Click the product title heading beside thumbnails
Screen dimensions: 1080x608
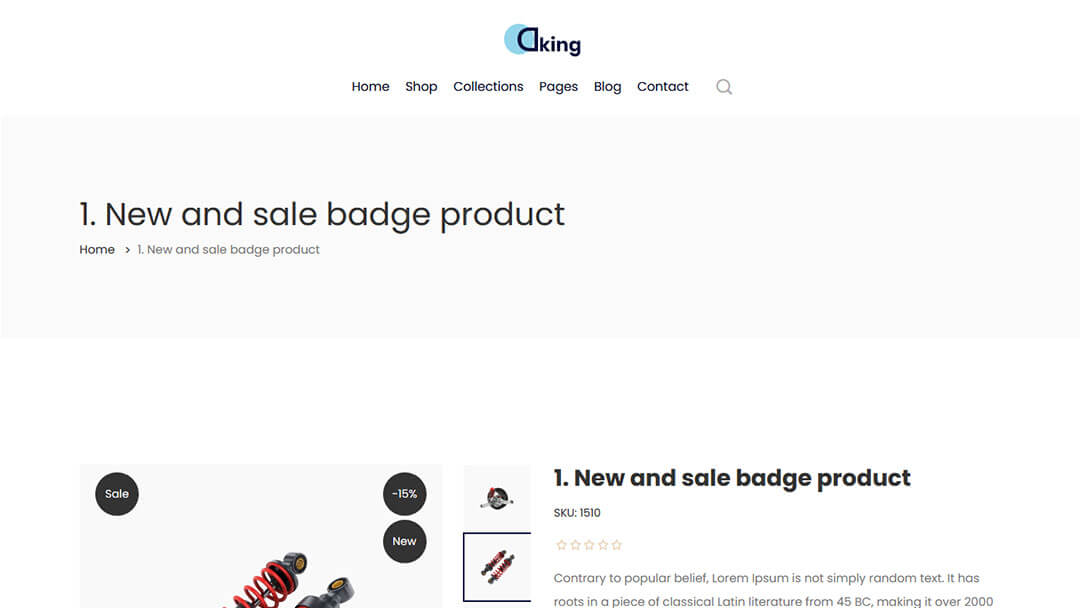point(732,478)
